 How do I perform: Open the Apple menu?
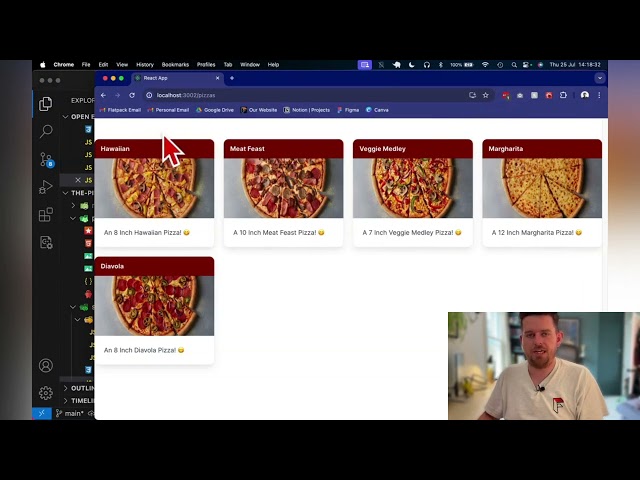43,64
